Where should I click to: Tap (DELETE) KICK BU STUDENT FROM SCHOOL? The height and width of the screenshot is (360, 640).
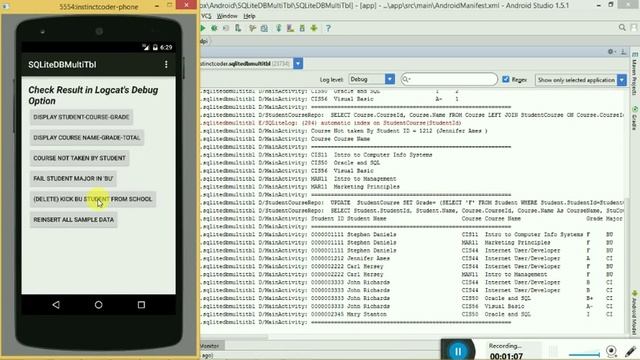coord(93,199)
